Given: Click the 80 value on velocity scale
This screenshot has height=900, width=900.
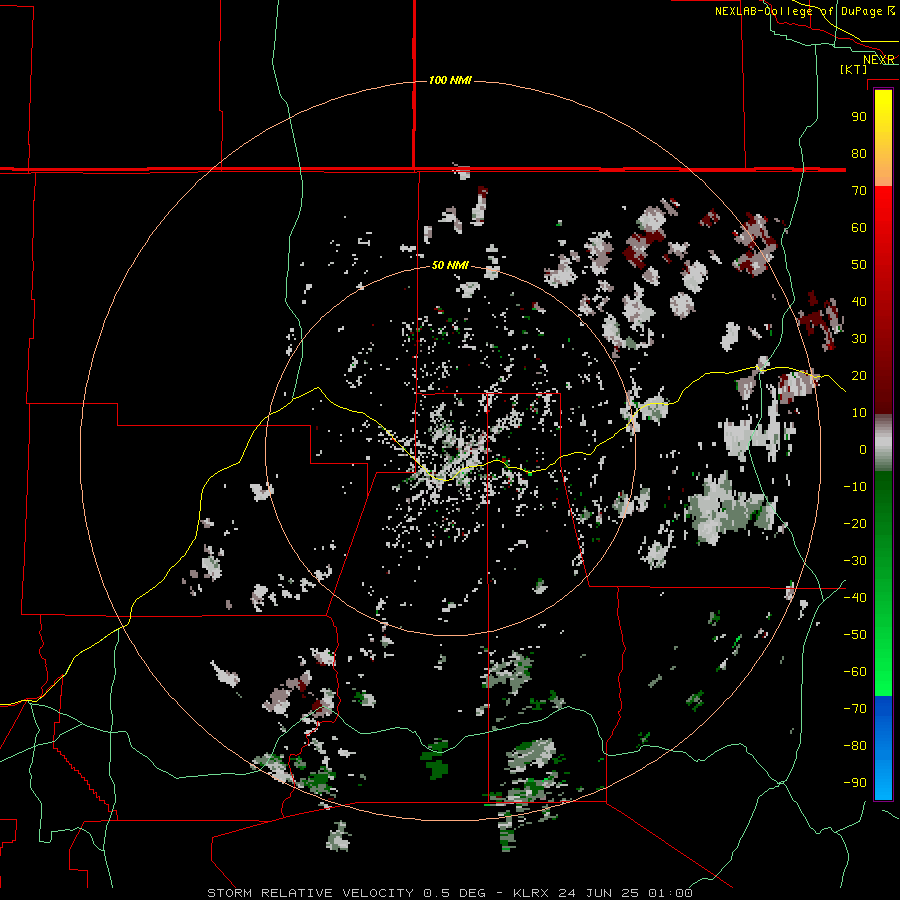Looking at the screenshot, I should (859, 153).
